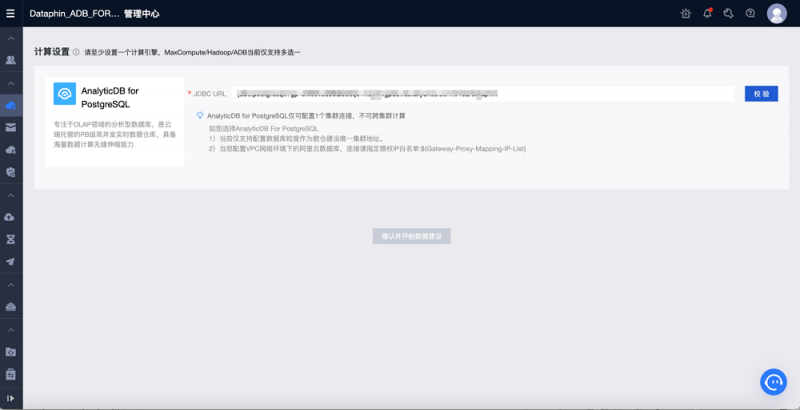This screenshot has width=800, height=410.
Task: Click info icon next to 计算设置
Action: [x=76, y=52]
